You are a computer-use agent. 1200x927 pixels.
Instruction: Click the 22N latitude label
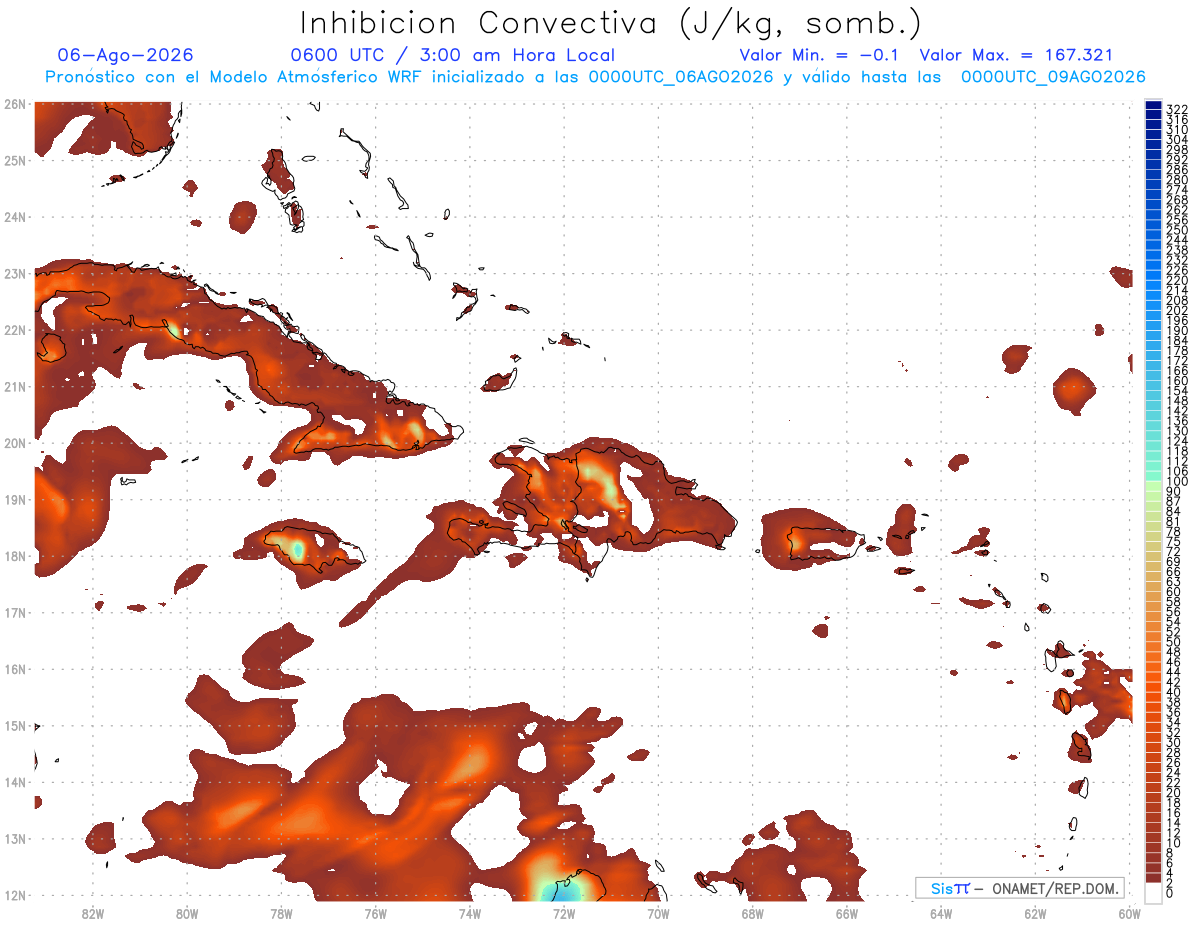click(14, 330)
